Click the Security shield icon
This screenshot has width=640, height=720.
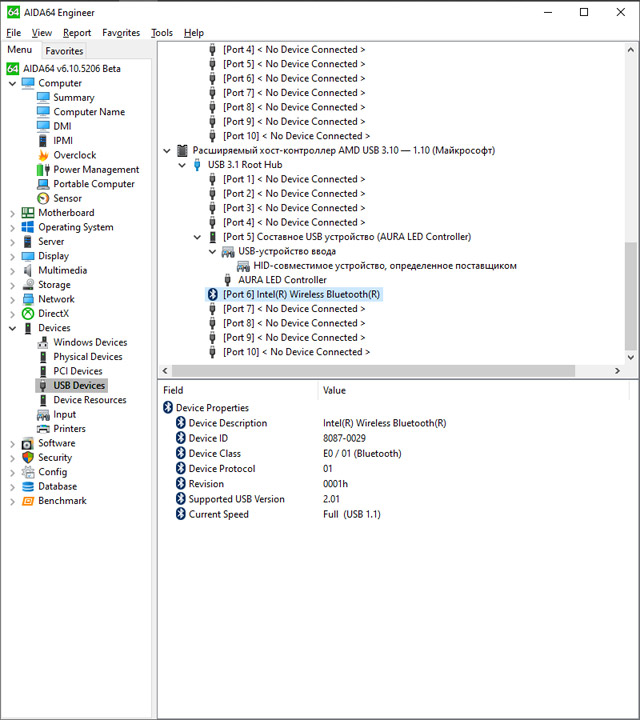click(x=28, y=457)
